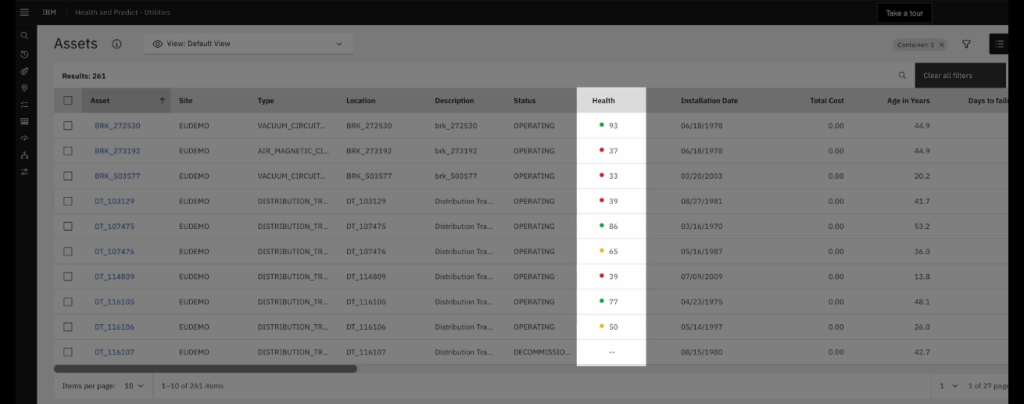Check the box for BRK_273192
This screenshot has height=404, width=1024.
tap(68, 151)
